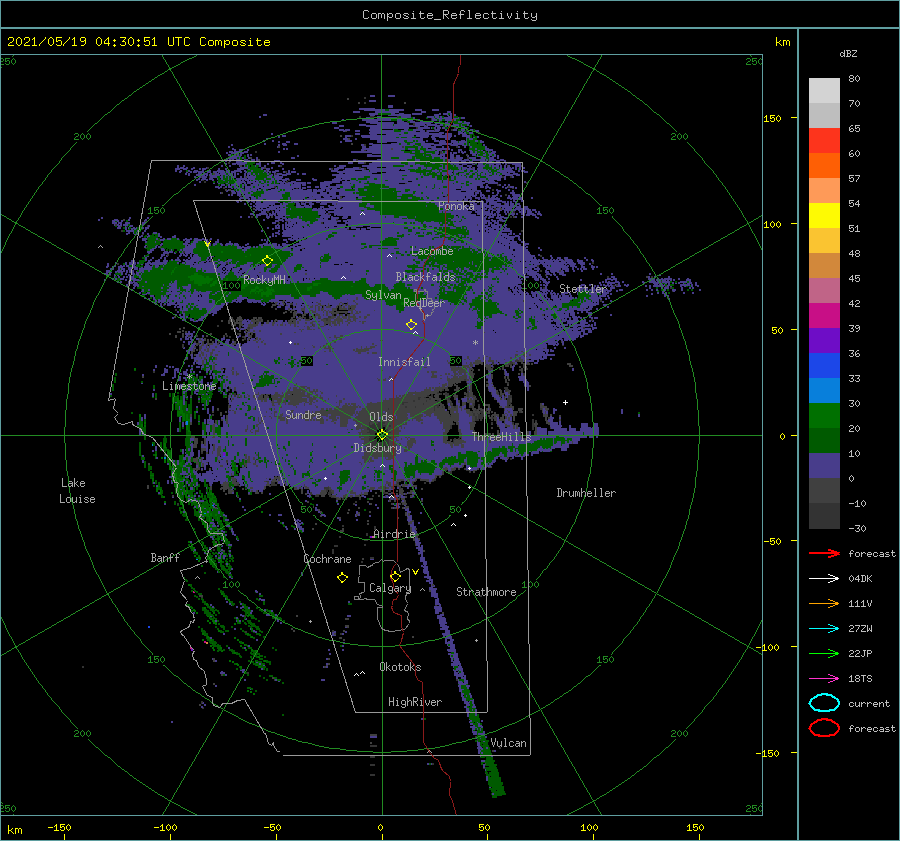The height and width of the screenshot is (841, 900).
Task: Click the Limestone label
Action: pos(189,386)
